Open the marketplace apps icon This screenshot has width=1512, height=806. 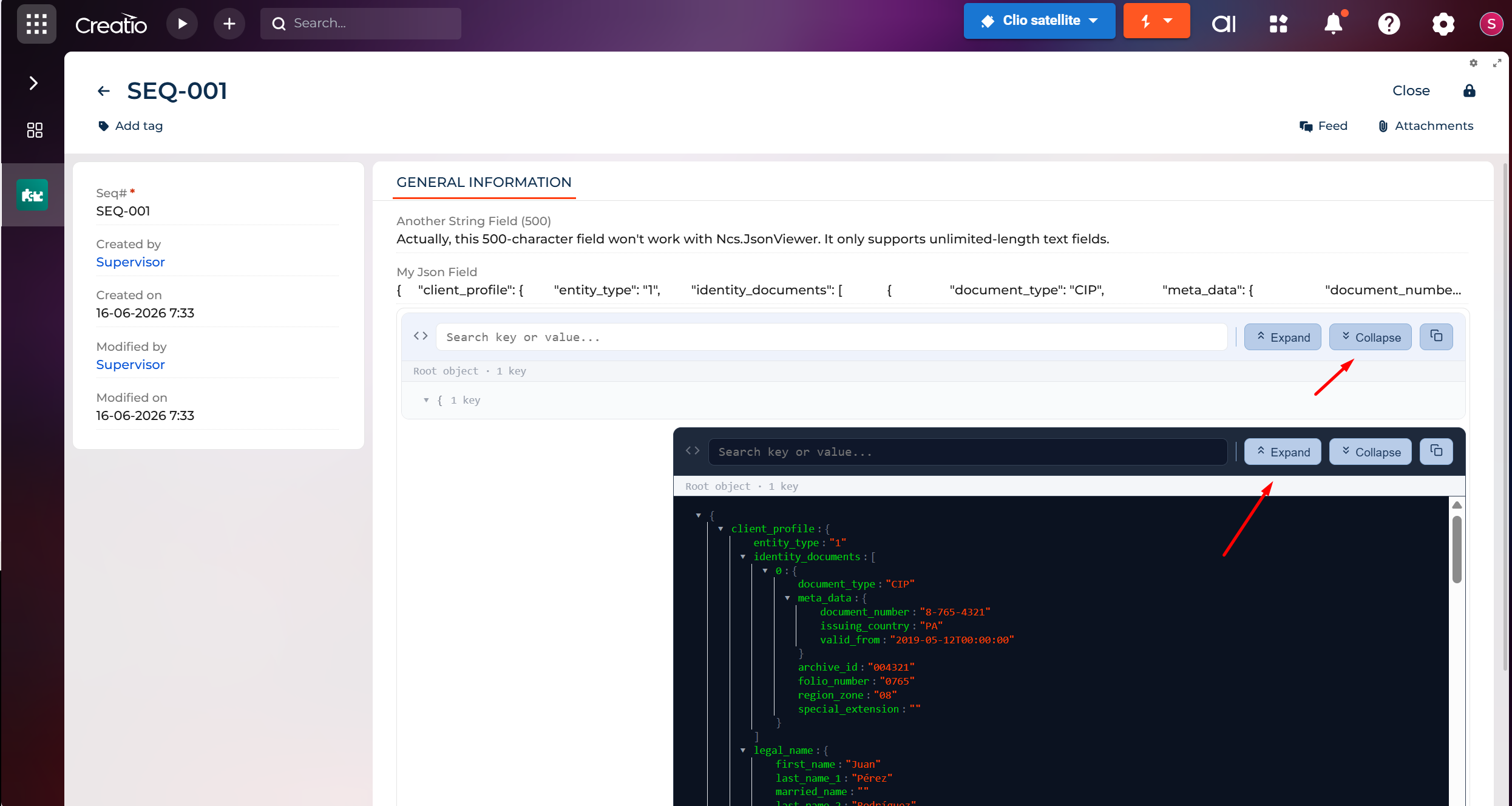pos(1278,24)
